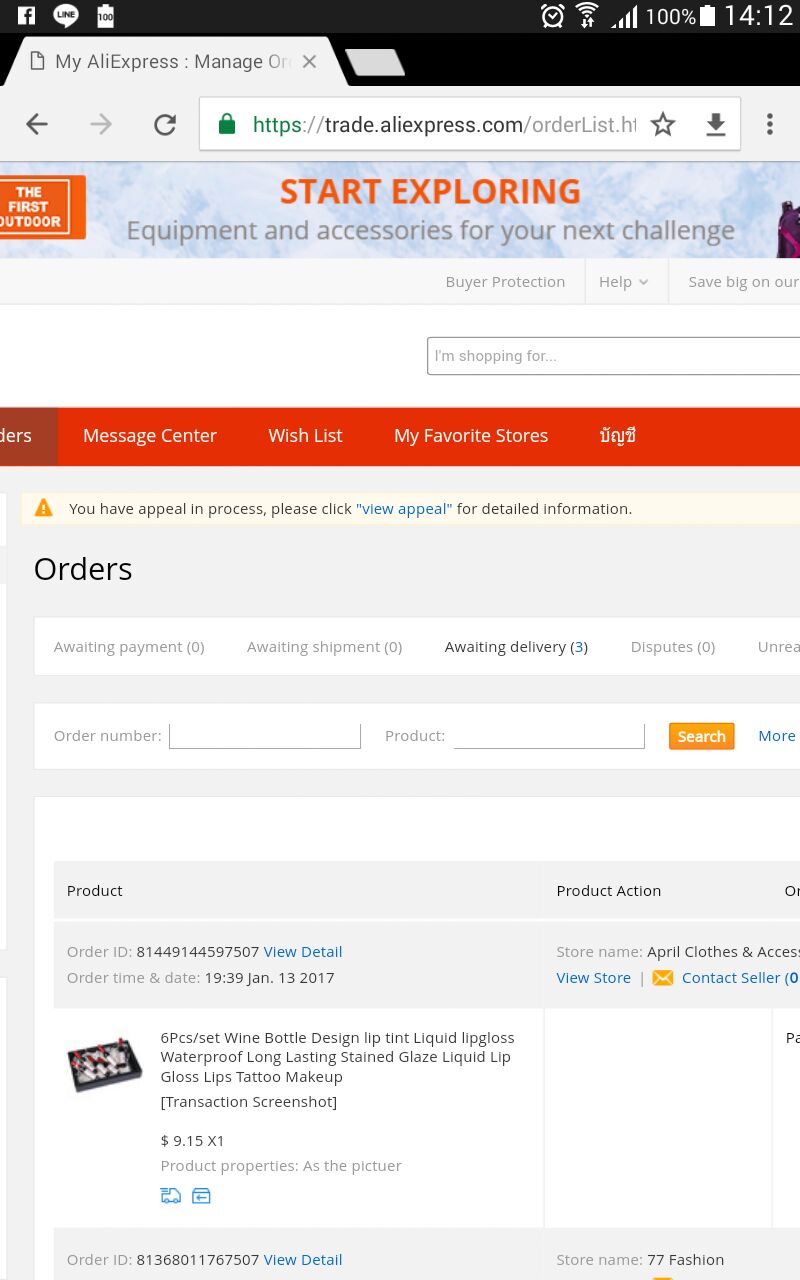Screen dimensions: 800x1280
Task: Tap the LINE notification icon
Action: [66, 15]
